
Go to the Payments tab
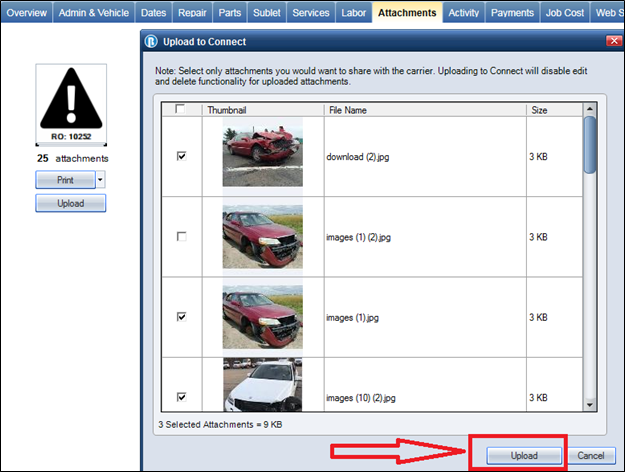click(x=512, y=13)
